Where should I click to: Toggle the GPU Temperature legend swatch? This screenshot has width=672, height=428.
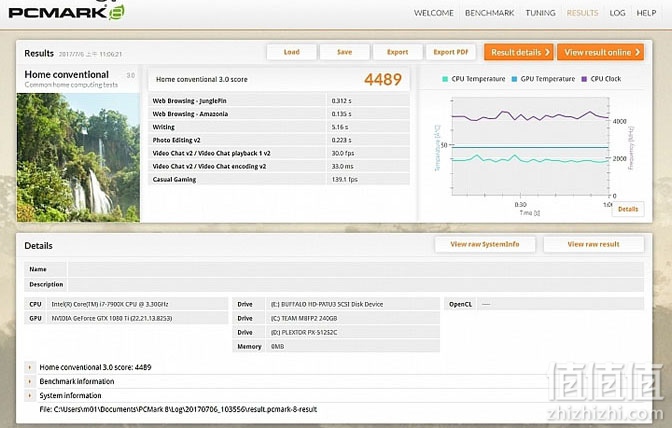(514, 79)
